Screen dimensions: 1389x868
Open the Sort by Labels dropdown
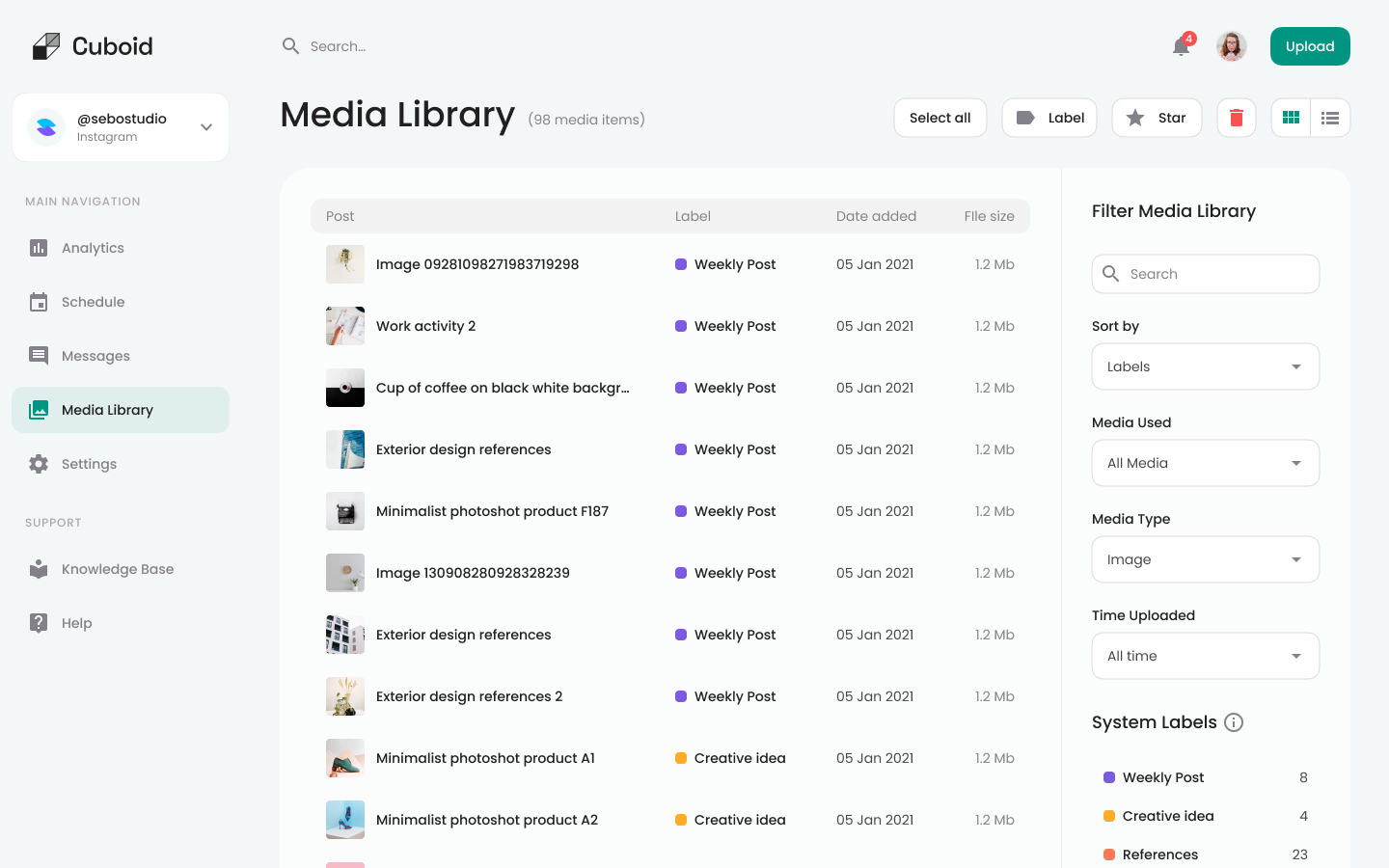pos(1205,366)
